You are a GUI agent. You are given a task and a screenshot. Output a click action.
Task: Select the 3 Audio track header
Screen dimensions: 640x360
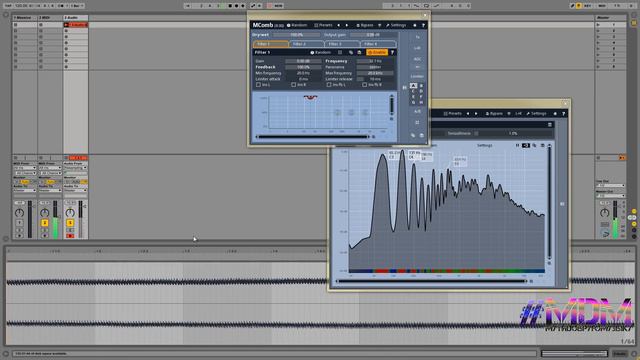coord(76,18)
